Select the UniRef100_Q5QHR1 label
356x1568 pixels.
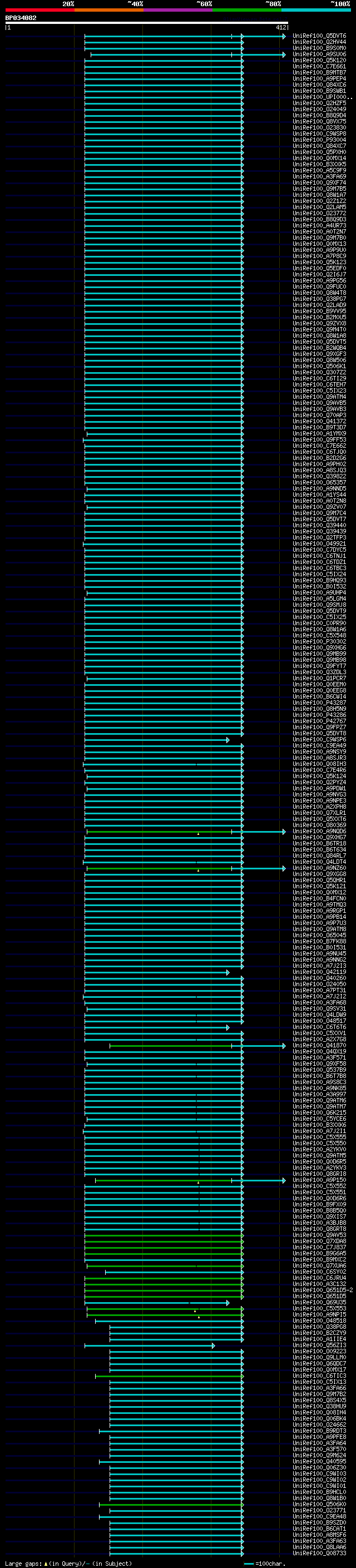[x=319, y=880]
